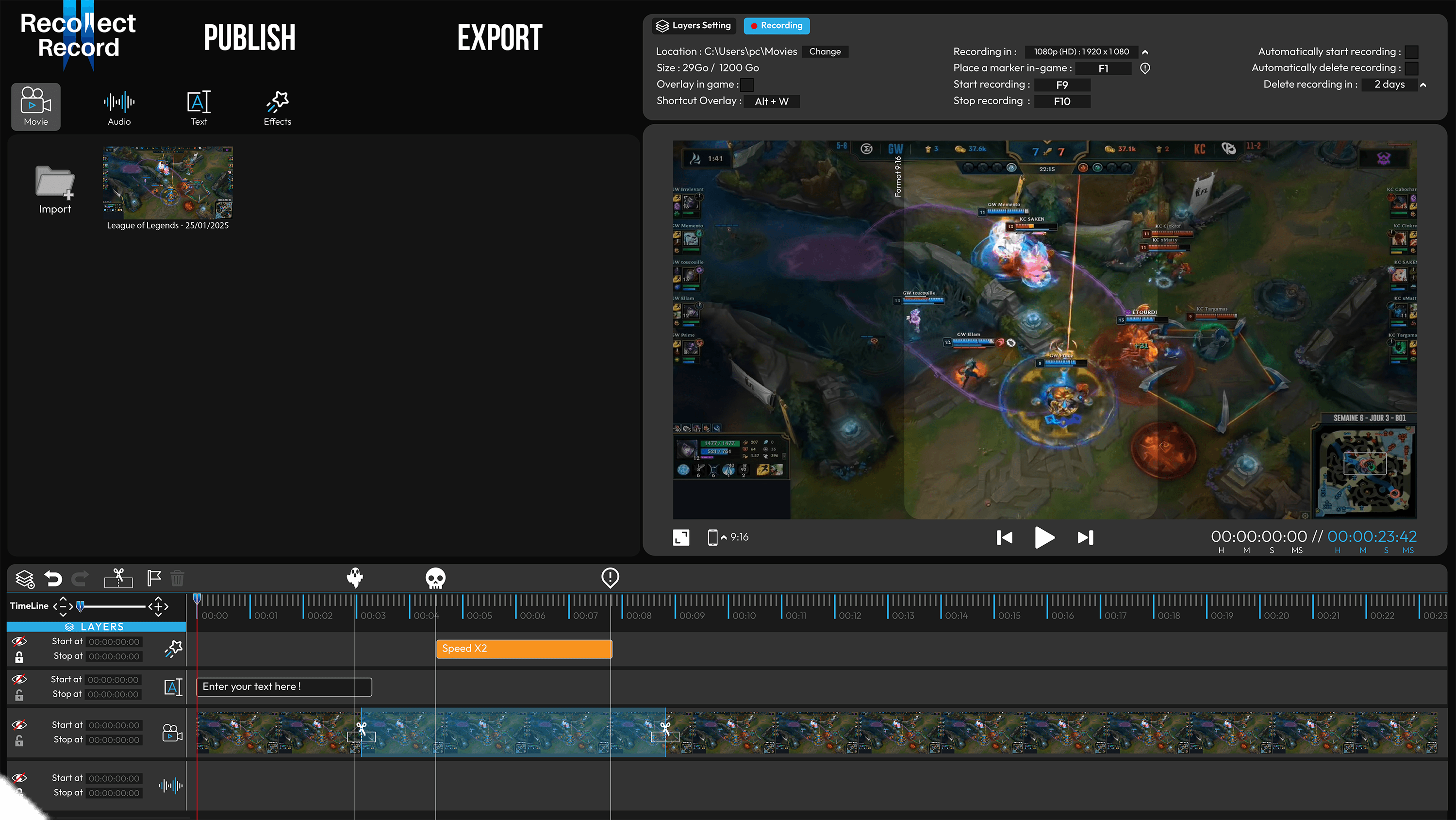Click Change to set recording location
Image resolution: width=1456 pixels, height=820 pixels.
click(825, 51)
